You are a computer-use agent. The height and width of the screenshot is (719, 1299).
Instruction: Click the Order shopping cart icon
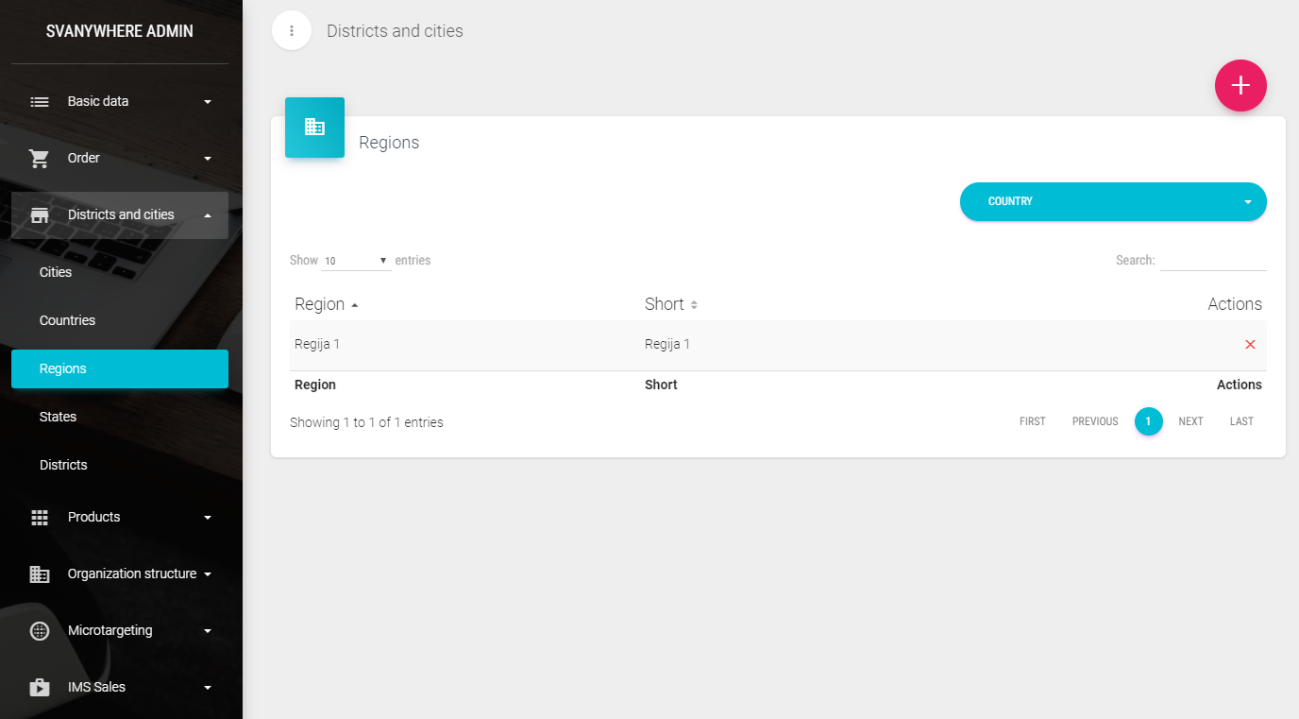click(39, 158)
